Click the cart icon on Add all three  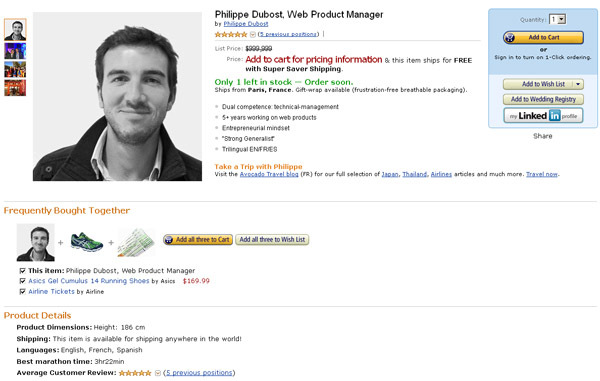[168, 240]
